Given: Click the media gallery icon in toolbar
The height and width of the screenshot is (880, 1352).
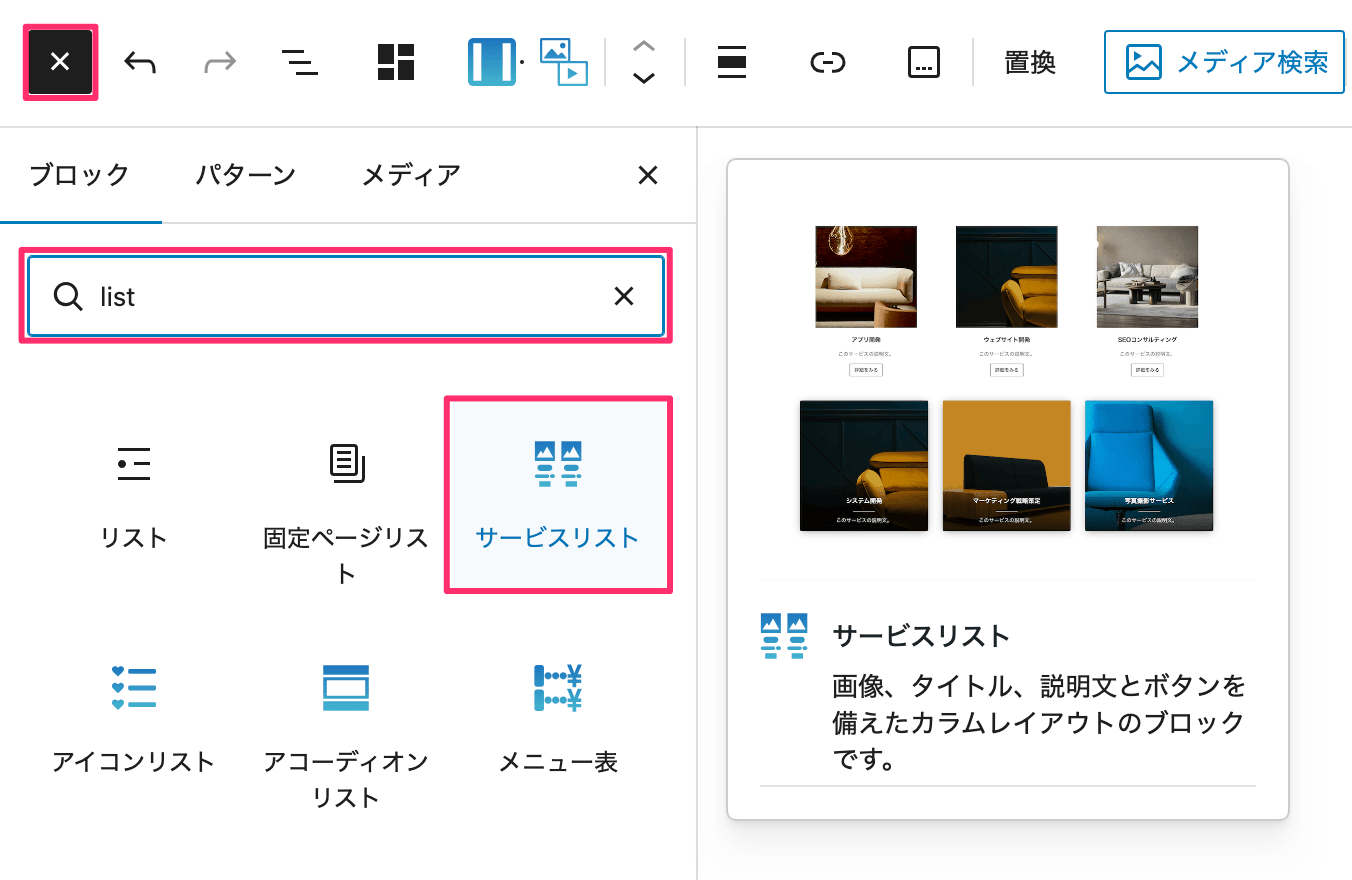Looking at the screenshot, I should click(x=564, y=62).
